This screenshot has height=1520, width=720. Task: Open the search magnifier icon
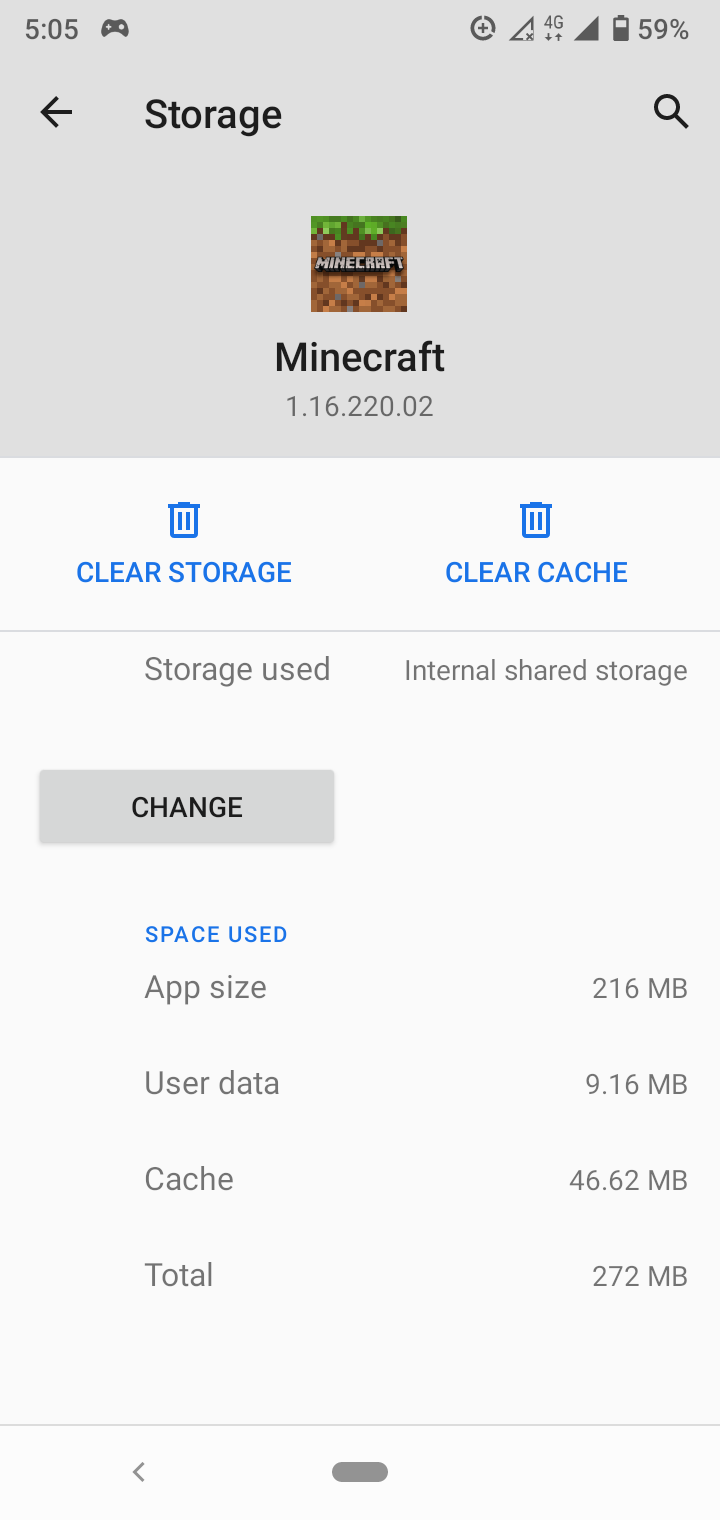point(671,112)
